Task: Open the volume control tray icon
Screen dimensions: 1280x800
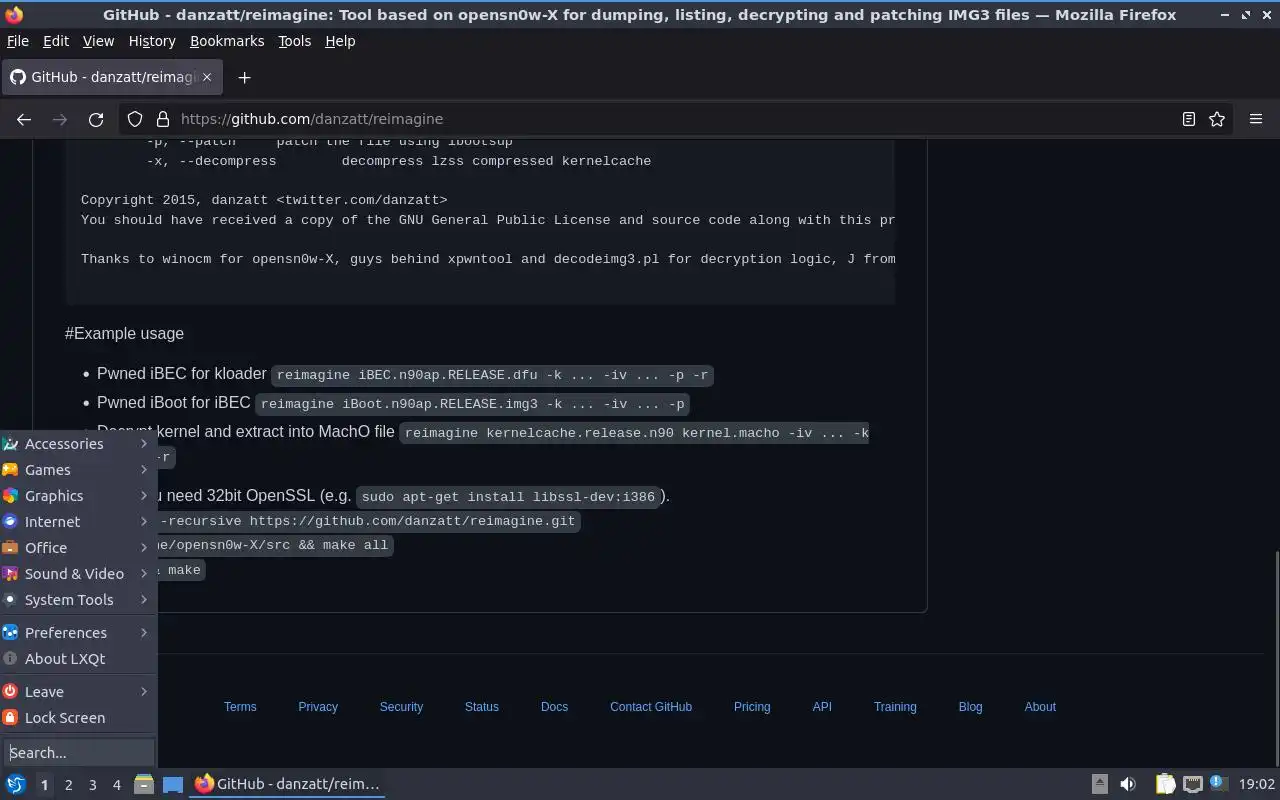Action: (1128, 784)
